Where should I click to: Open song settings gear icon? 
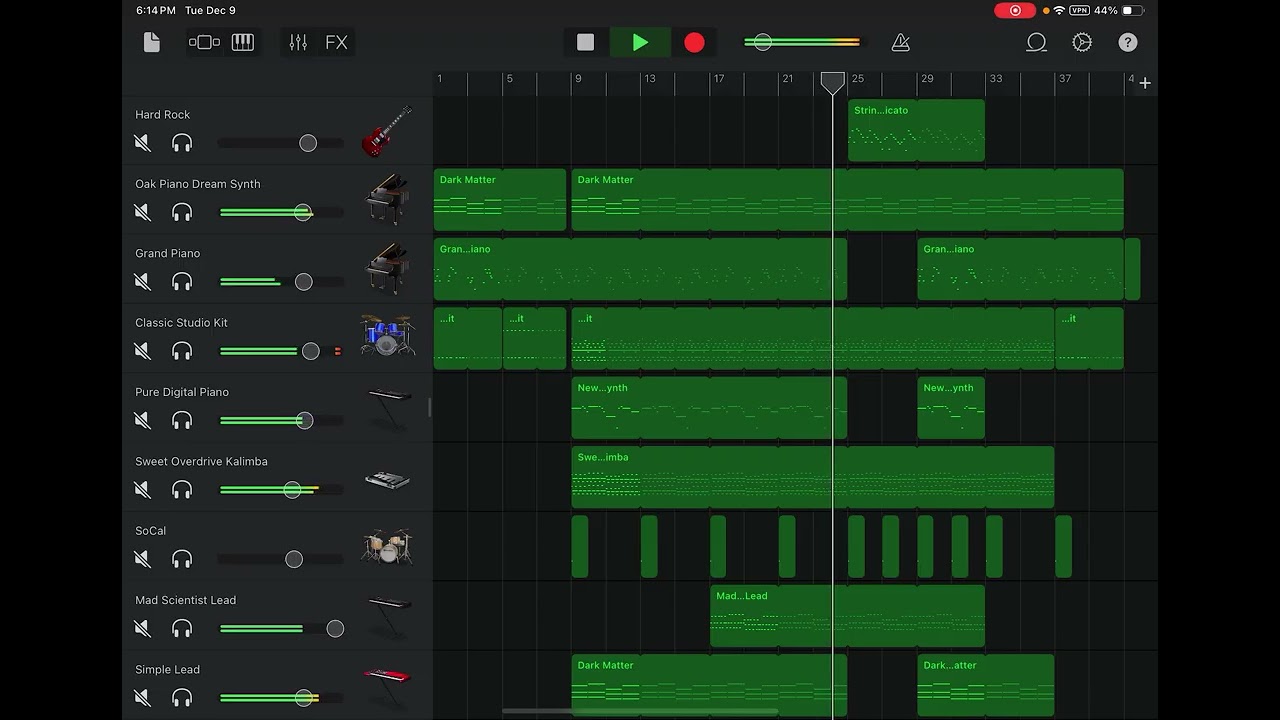(x=1082, y=42)
